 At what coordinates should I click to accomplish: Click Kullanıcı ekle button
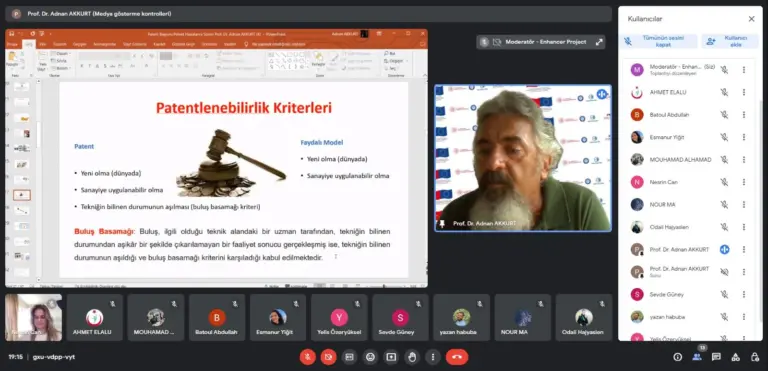[x=730, y=41]
